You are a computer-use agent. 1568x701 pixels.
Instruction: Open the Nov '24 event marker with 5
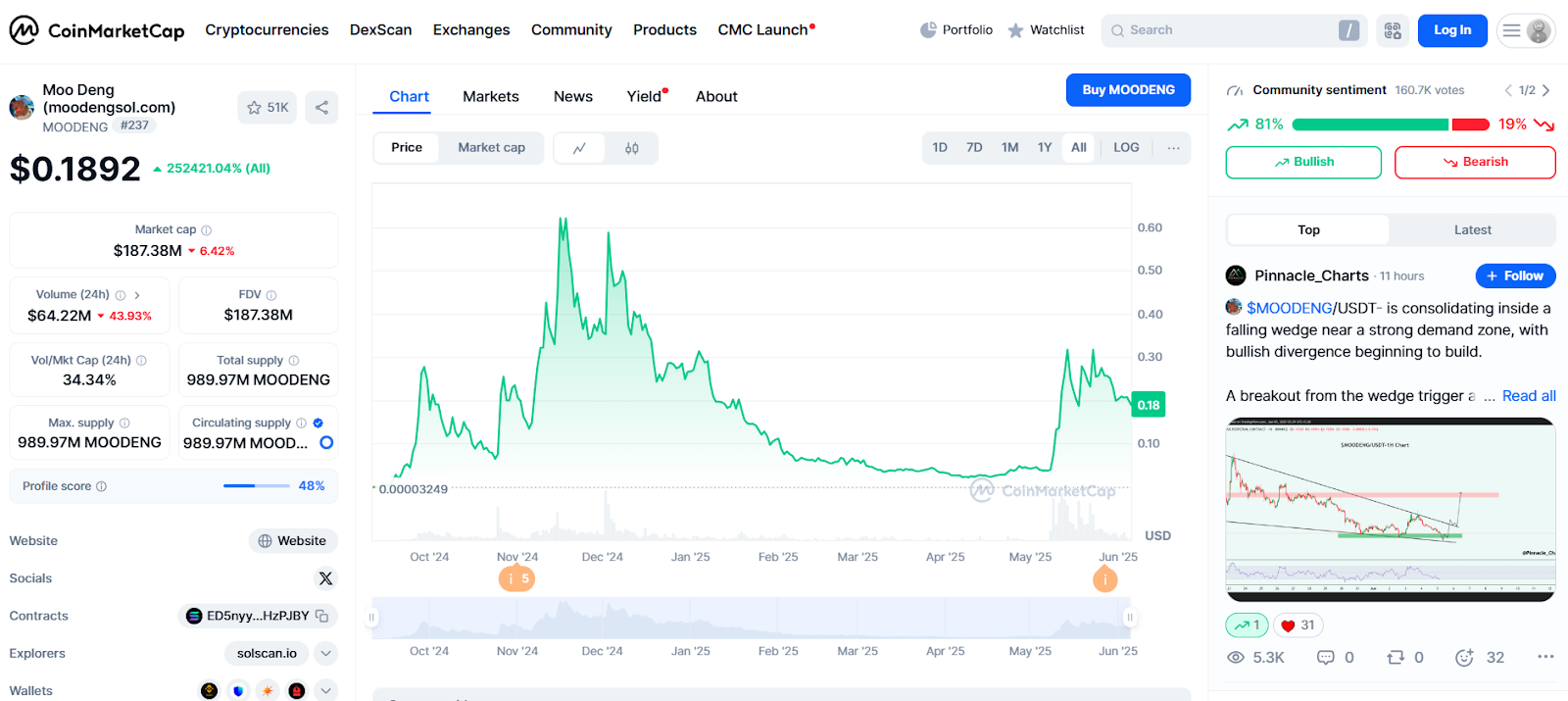coord(517,578)
